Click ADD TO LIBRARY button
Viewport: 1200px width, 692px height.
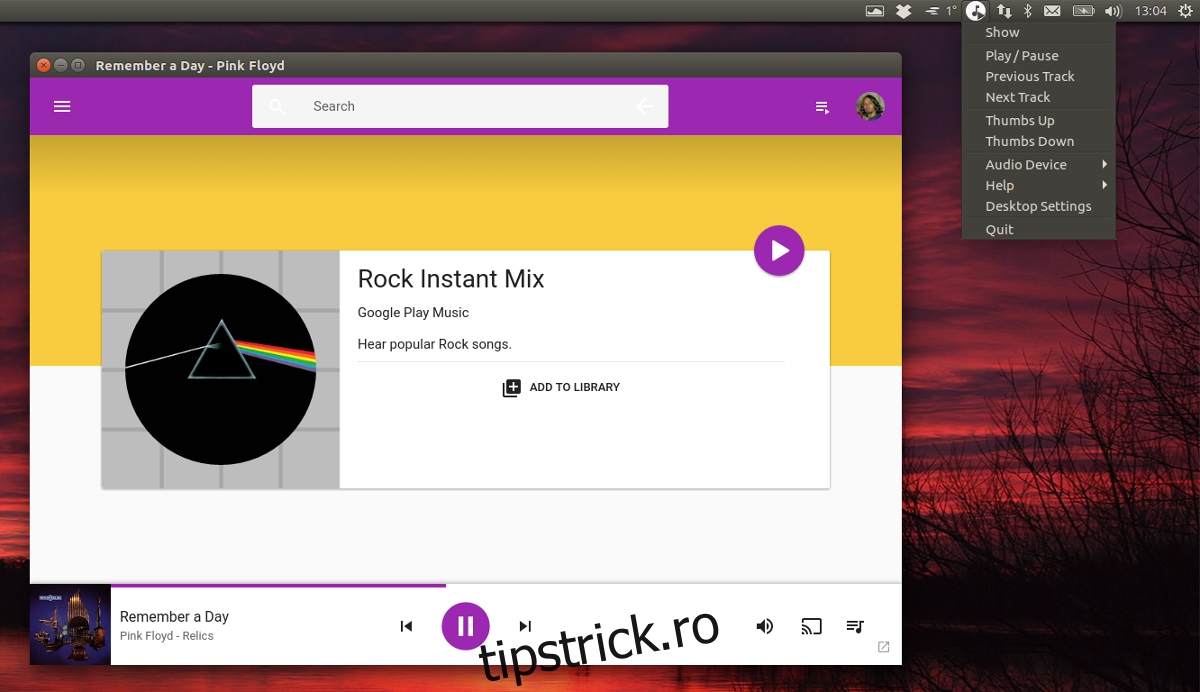[561, 387]
